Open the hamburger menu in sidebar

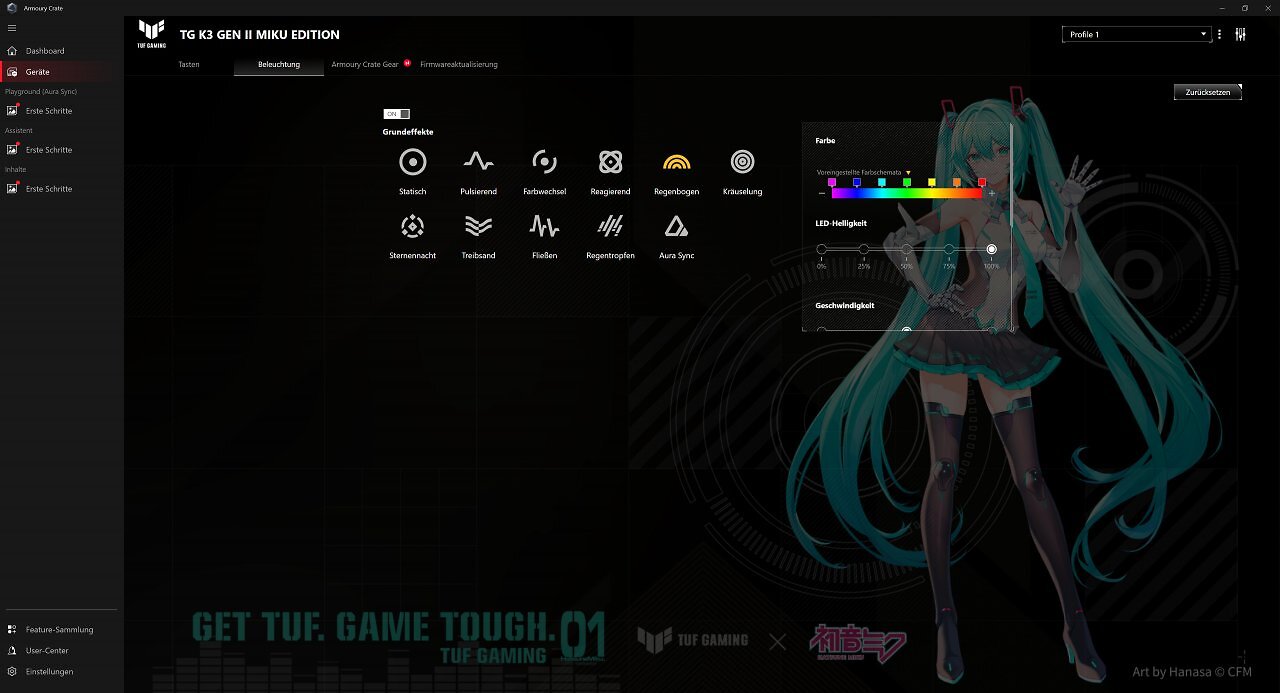[12, 28]
